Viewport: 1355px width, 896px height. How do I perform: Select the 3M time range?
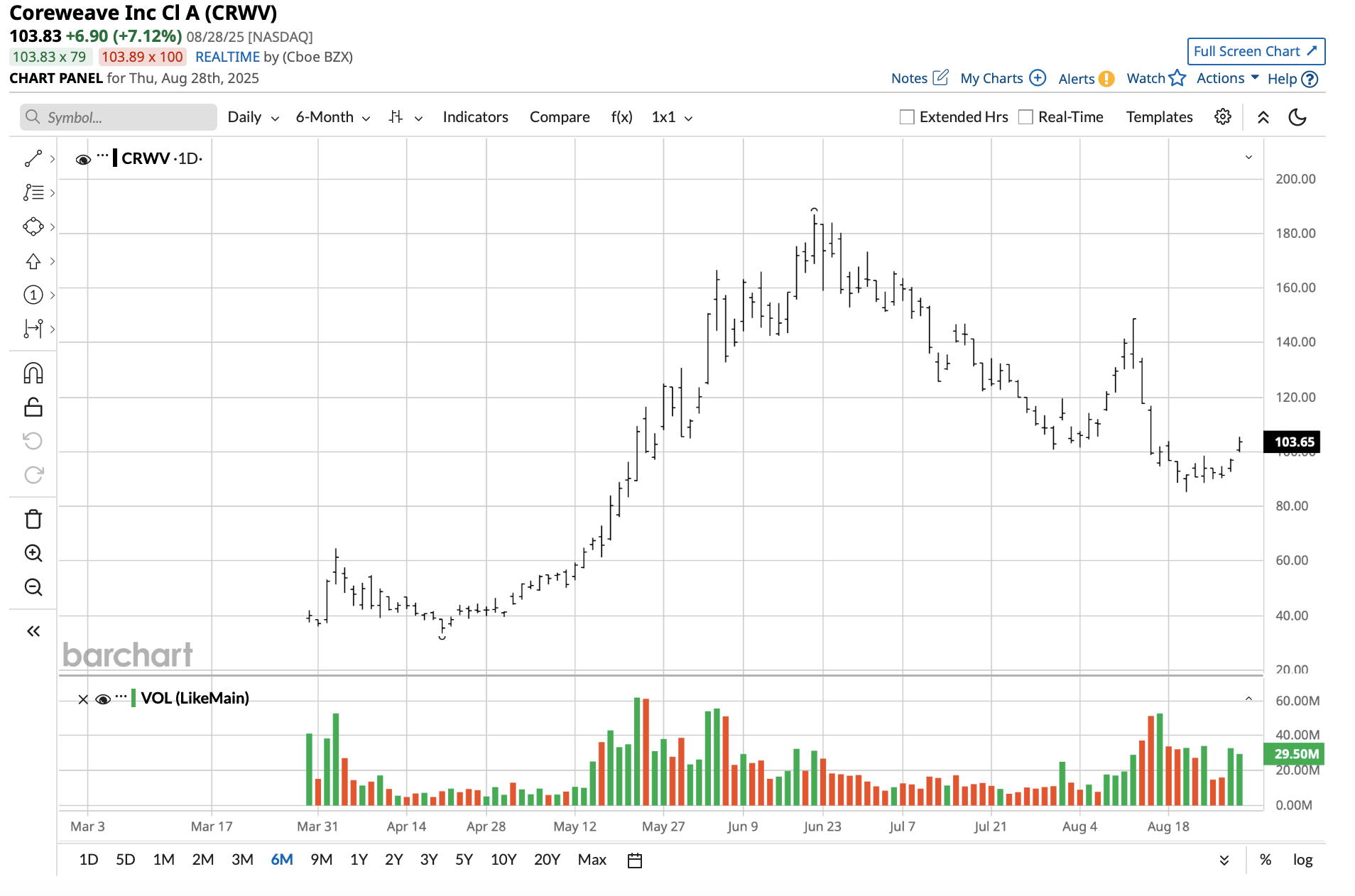click(242, 860)
